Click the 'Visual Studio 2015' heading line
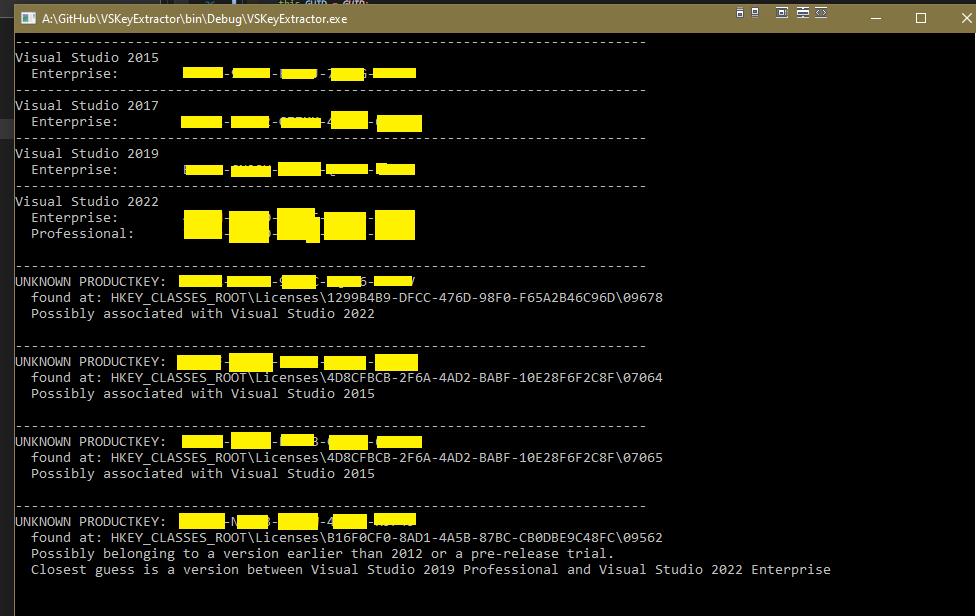 tap(87, 57)
